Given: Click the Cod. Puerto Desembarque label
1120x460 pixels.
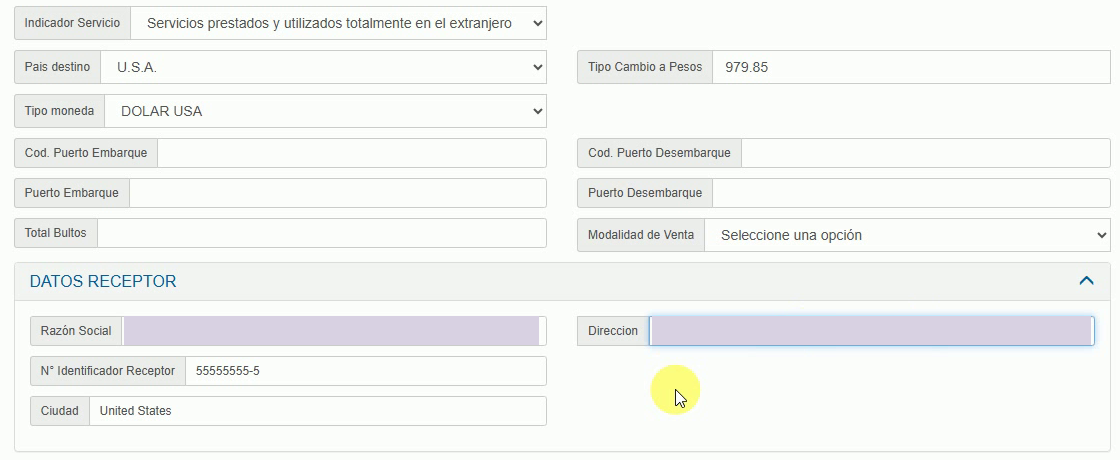Looking at the screenshot, I should point(659,153).
